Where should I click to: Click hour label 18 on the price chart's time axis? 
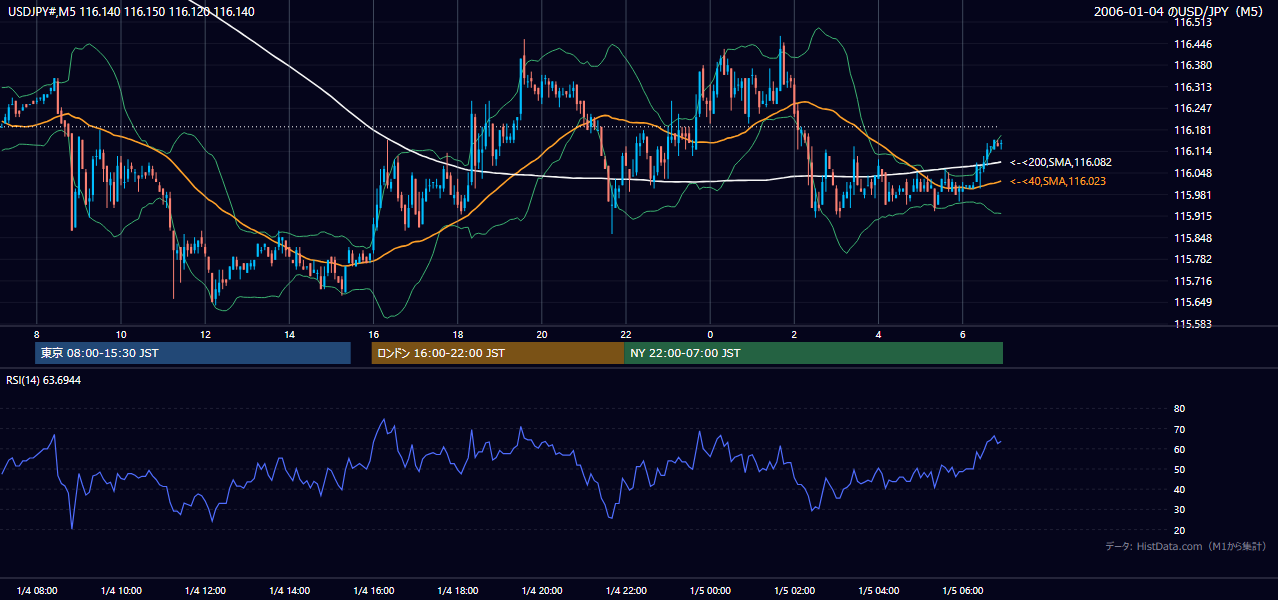click(457, 334)
